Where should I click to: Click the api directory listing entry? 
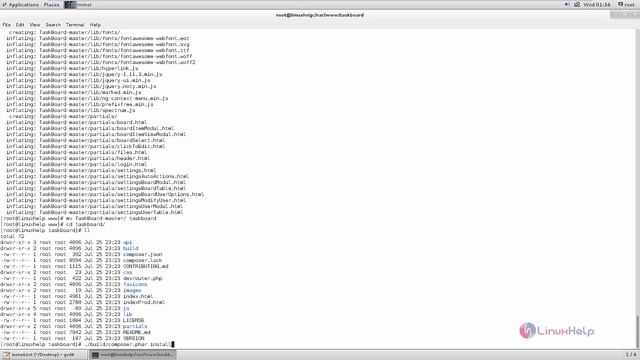127,242
